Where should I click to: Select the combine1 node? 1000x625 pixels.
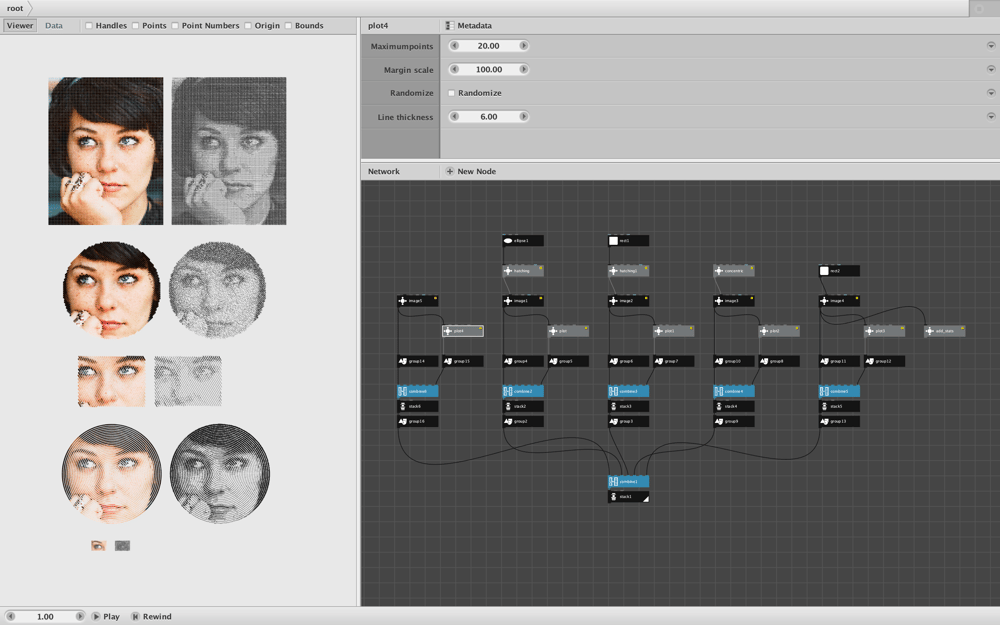[x=628, y=482]
